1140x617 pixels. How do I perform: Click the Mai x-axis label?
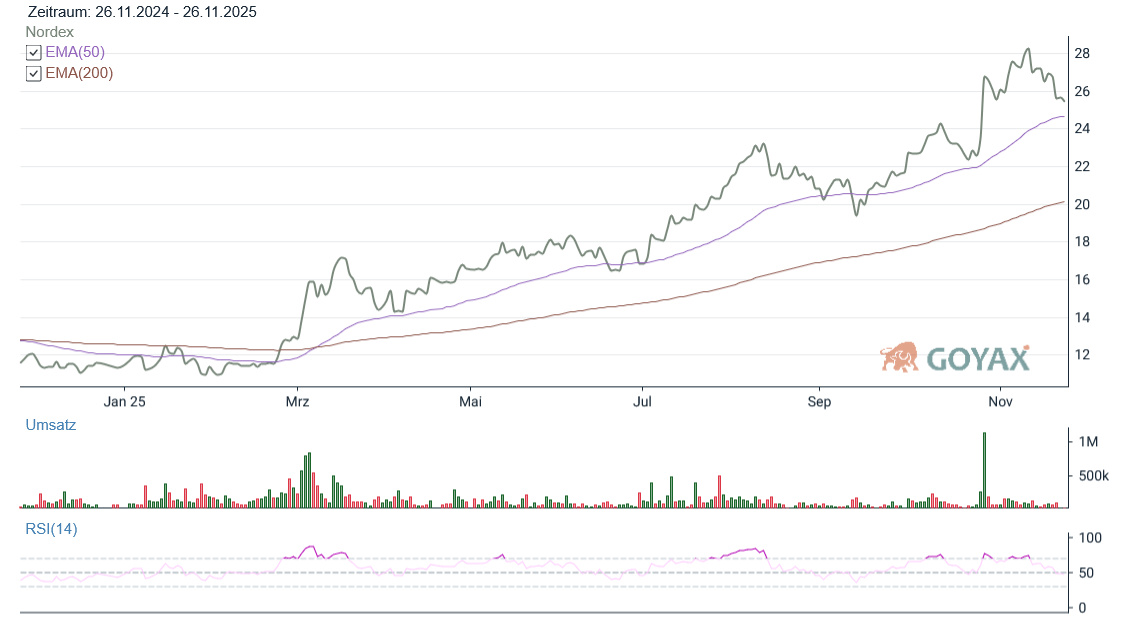point(470,402)
